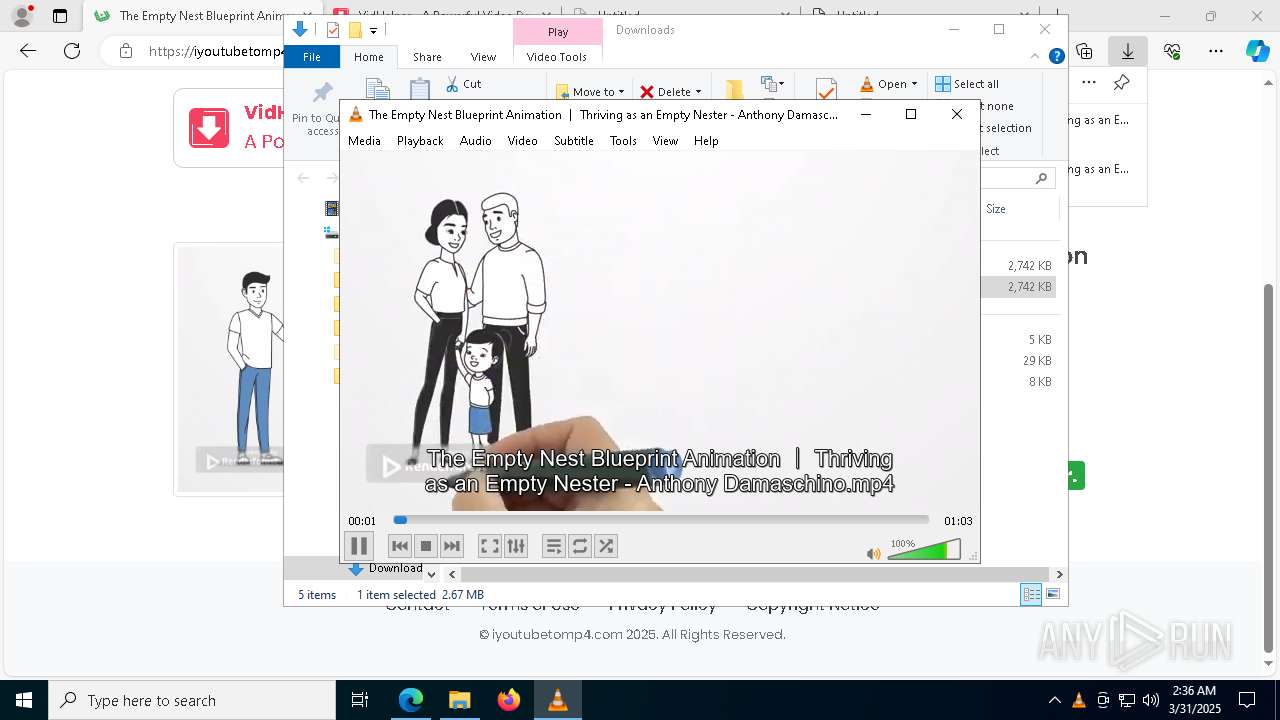This screenshot has height=720, width=1280.
Task: Open VLC Tools menu
Action: [623, 141]
